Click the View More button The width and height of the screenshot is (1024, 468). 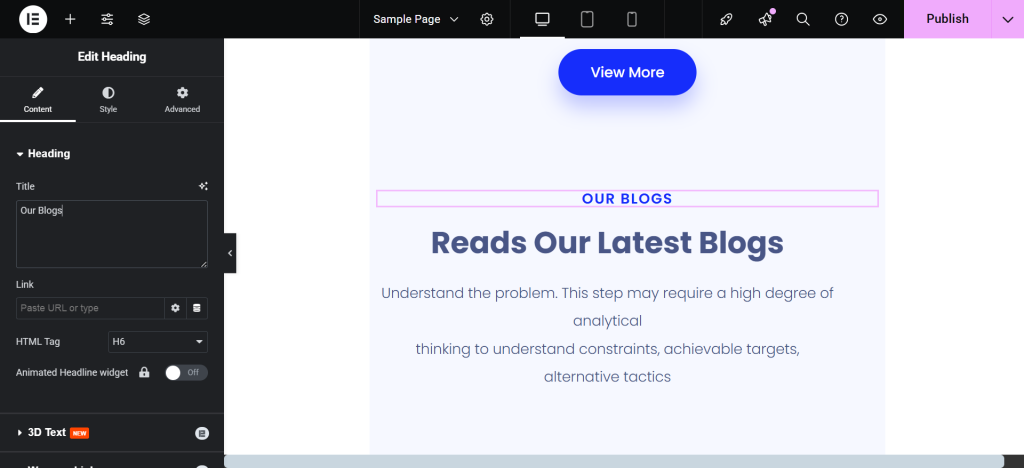point(627,72)
